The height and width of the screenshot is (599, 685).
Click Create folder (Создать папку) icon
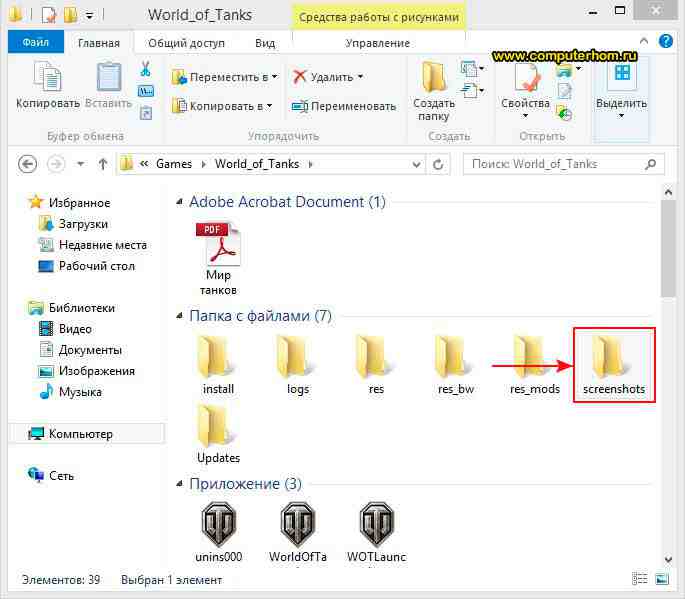click(434, 78)
